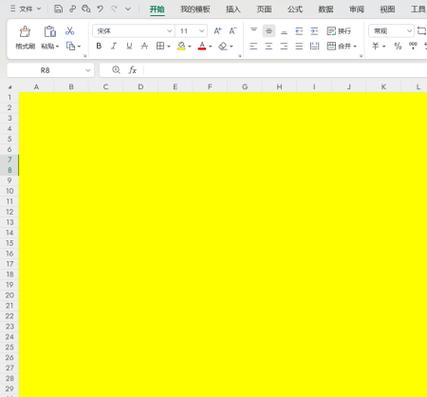
Task: Open the font size dropdown
Action: [202, 31]
